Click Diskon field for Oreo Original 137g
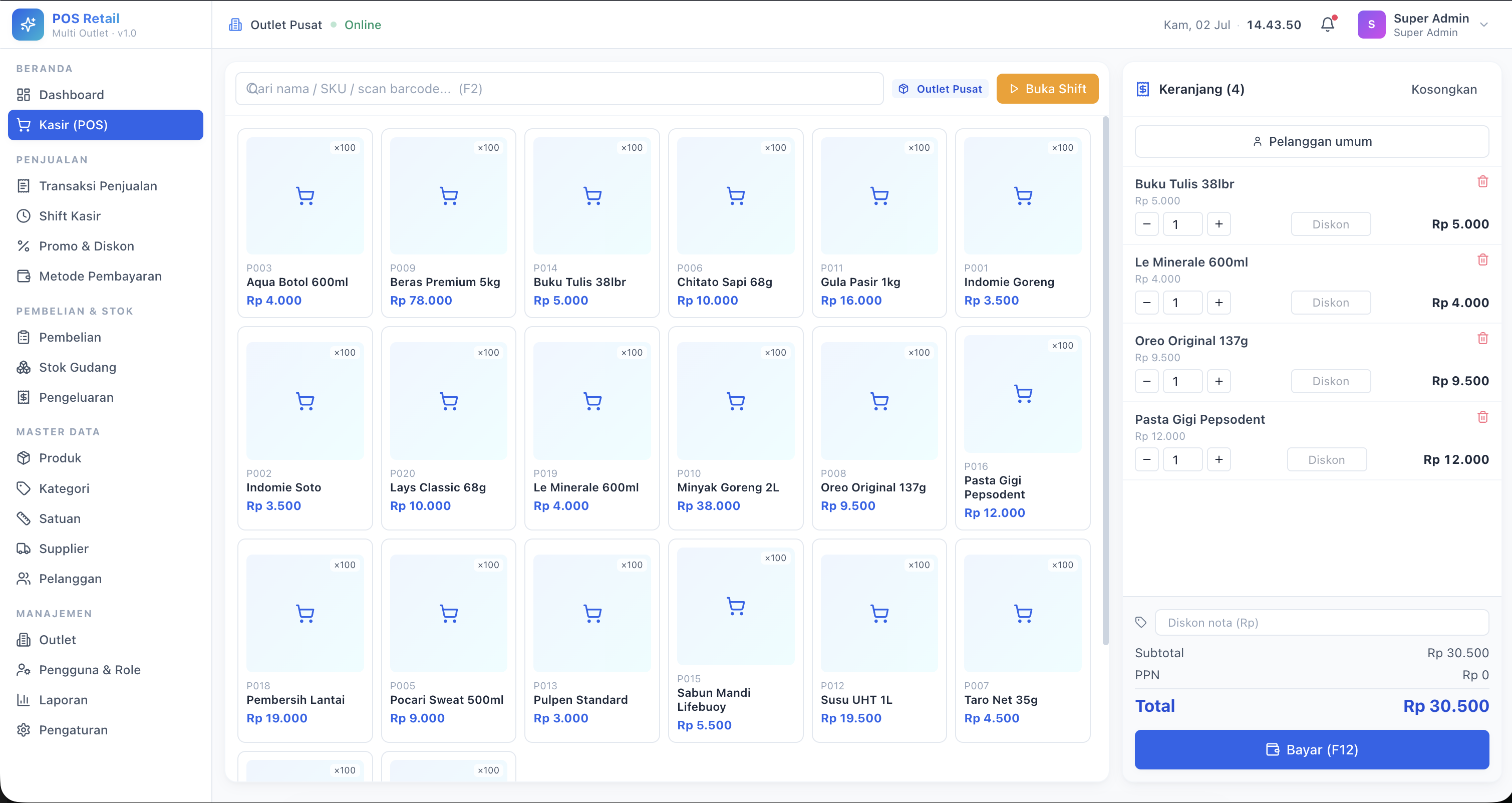 click(1331, 382)
